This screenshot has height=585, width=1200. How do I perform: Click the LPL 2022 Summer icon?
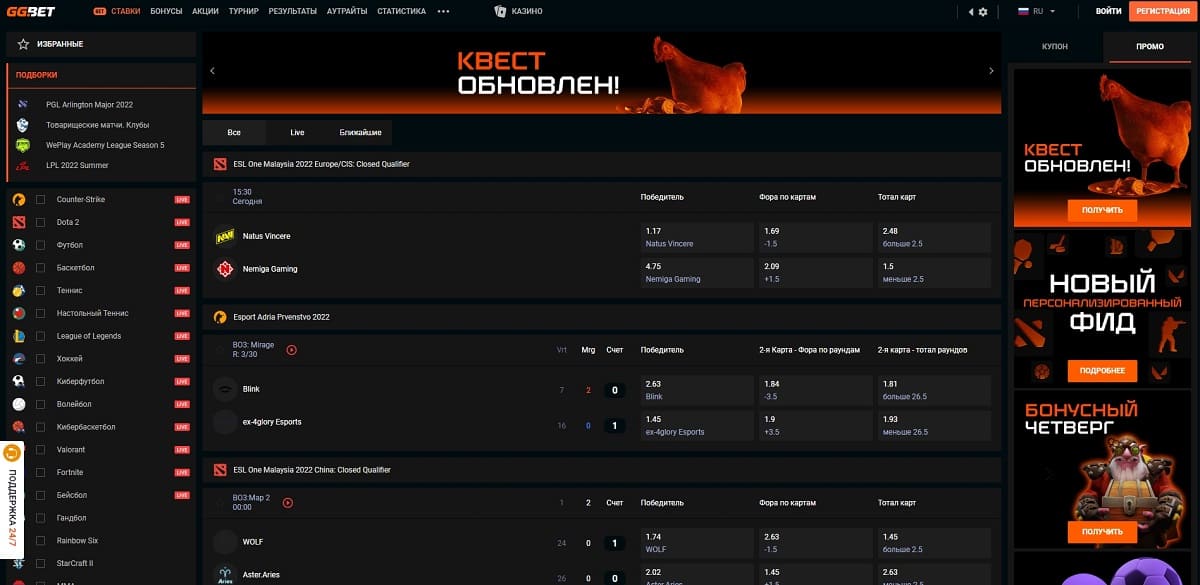click(23, 165)
